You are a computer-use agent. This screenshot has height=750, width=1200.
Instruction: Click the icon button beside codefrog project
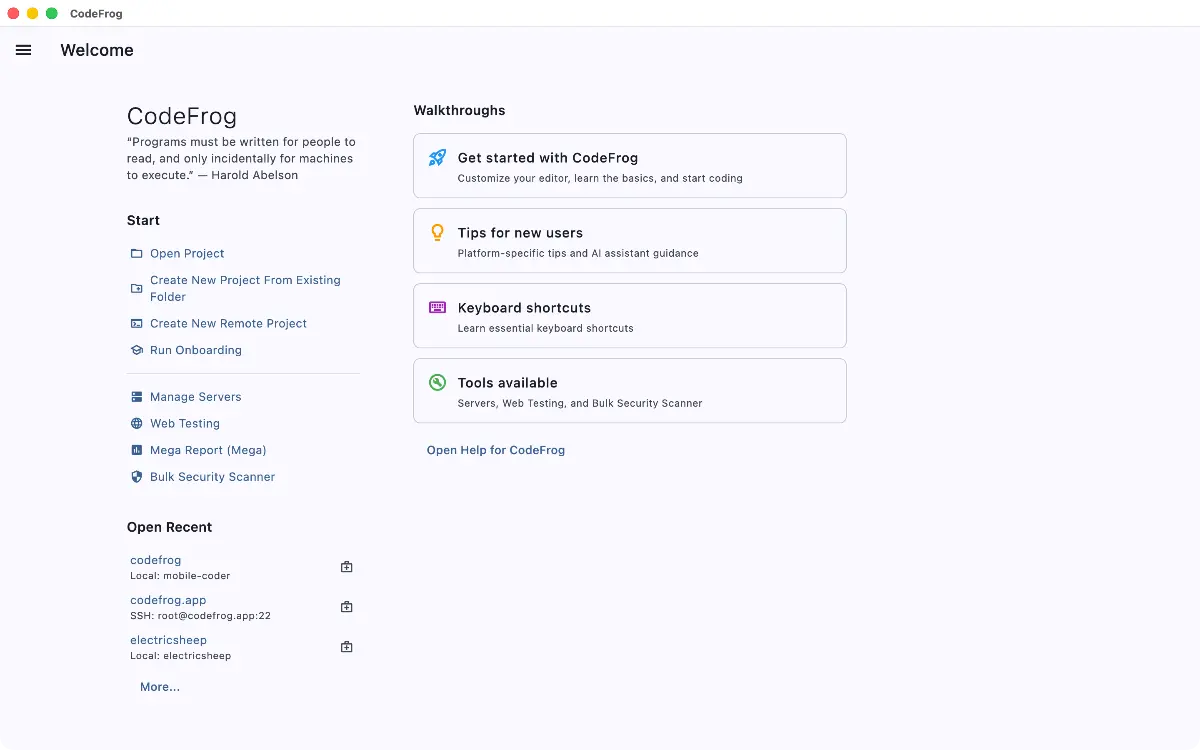(x=347, y=567)
